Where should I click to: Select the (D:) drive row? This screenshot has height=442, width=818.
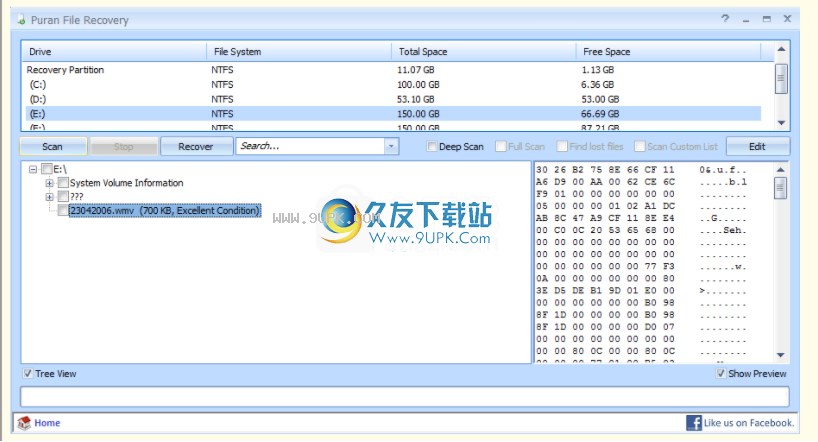(393, 99)
